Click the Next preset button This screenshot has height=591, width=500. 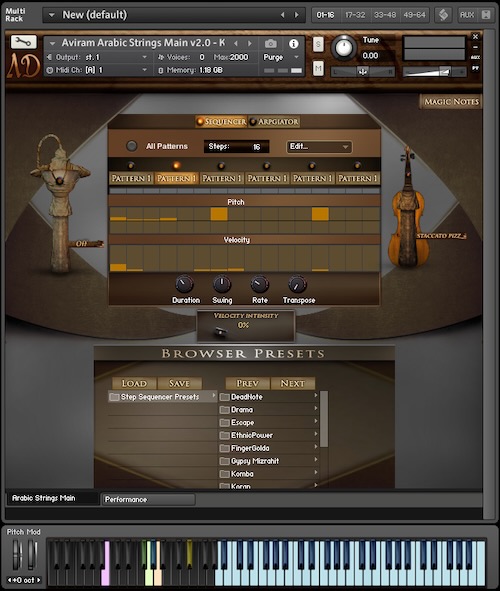(292, 383)
